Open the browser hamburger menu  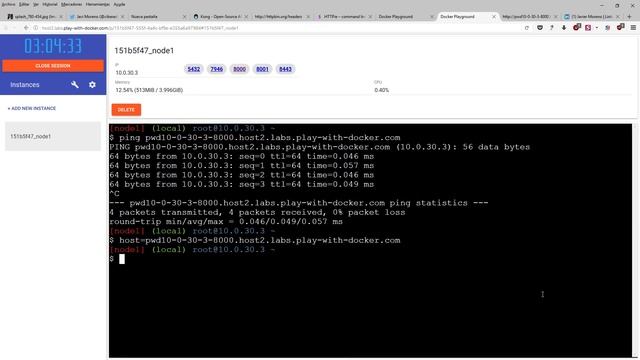(633, 28)
